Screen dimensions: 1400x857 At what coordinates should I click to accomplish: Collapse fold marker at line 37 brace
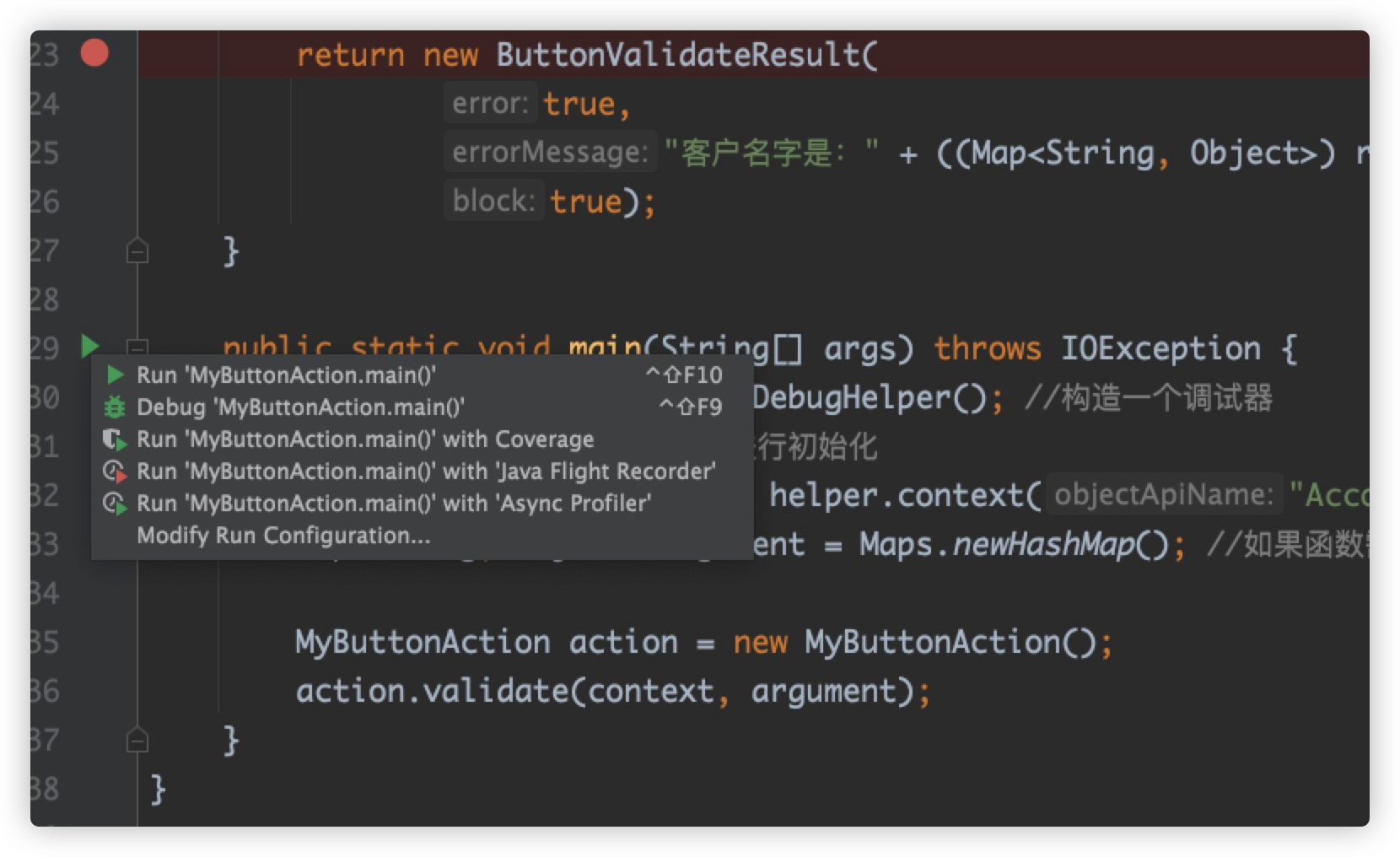(137, 740)
